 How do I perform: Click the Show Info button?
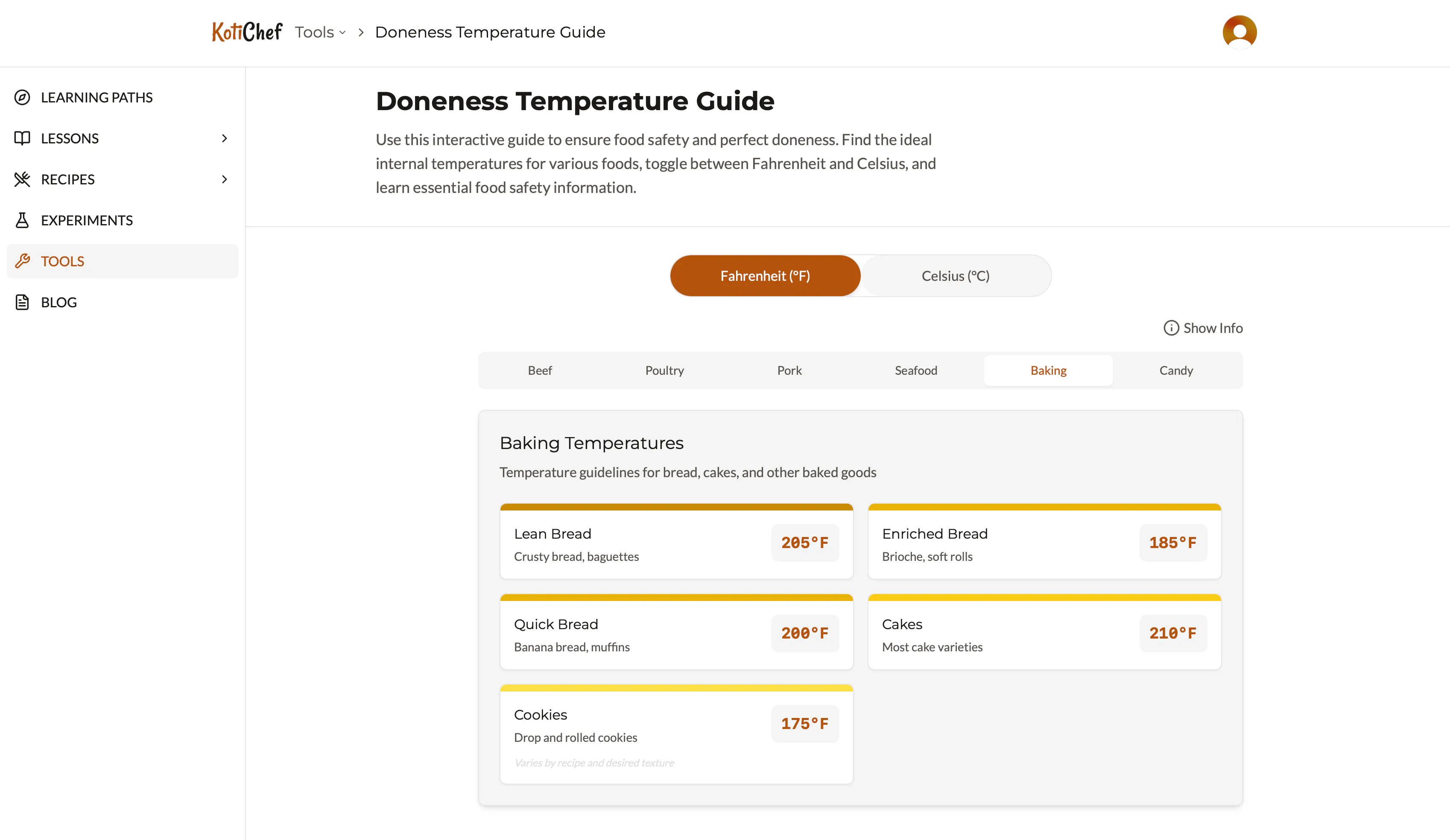click(x=1203, y=328)
